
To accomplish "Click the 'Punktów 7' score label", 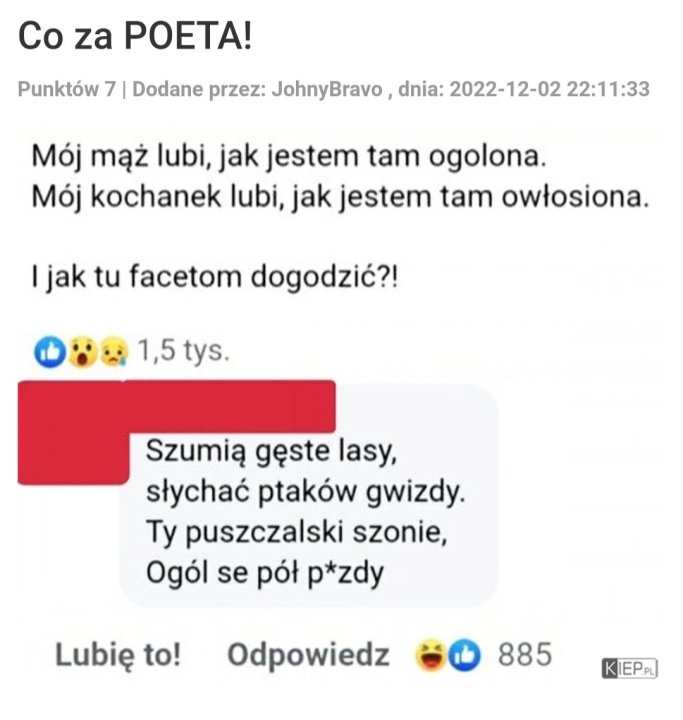I will tap(67, 89).
